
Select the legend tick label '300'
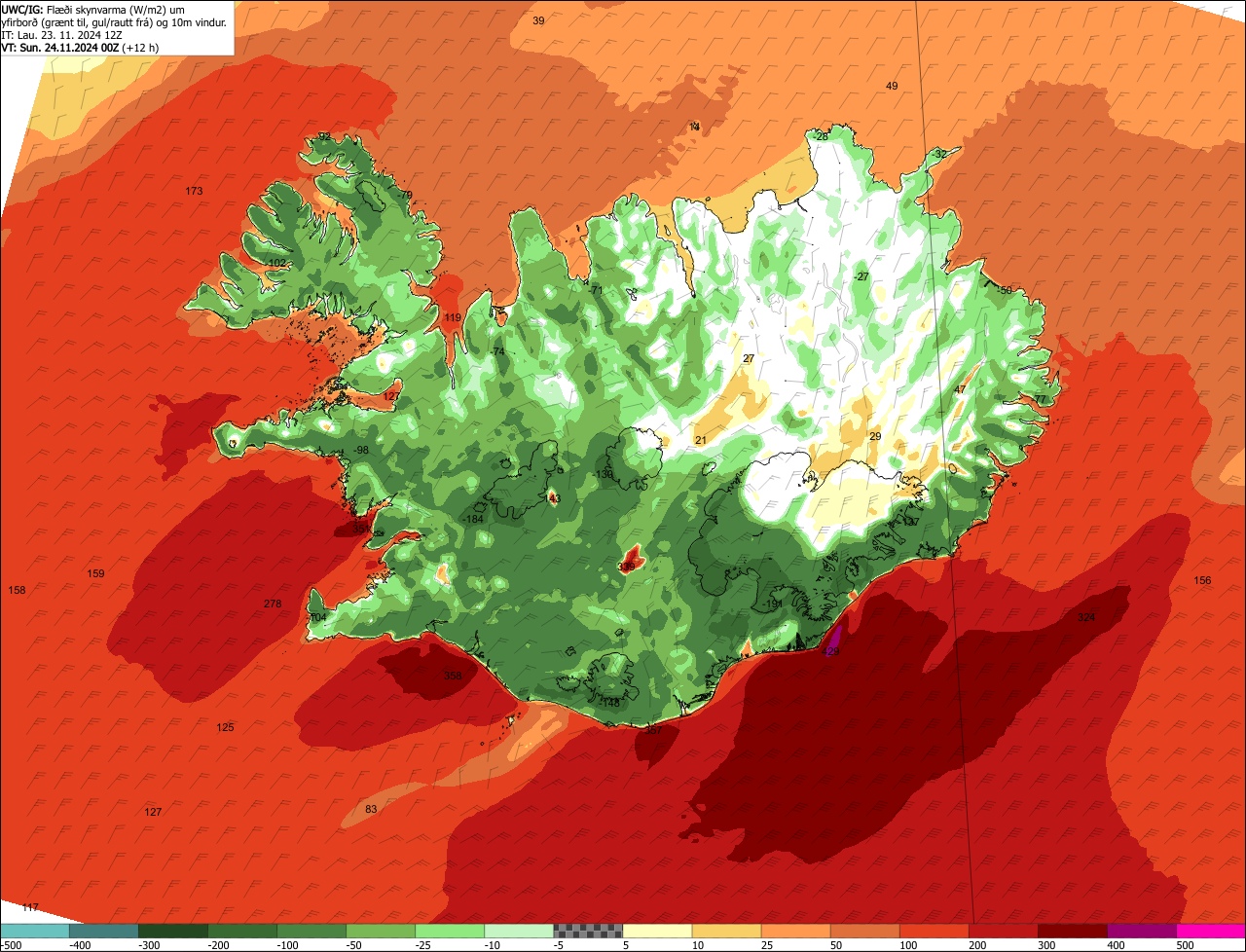(1045, 945)
